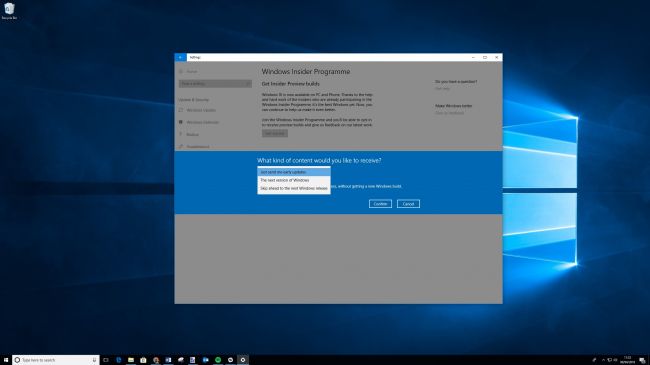Open the Windows Start menu

(6, 360)
